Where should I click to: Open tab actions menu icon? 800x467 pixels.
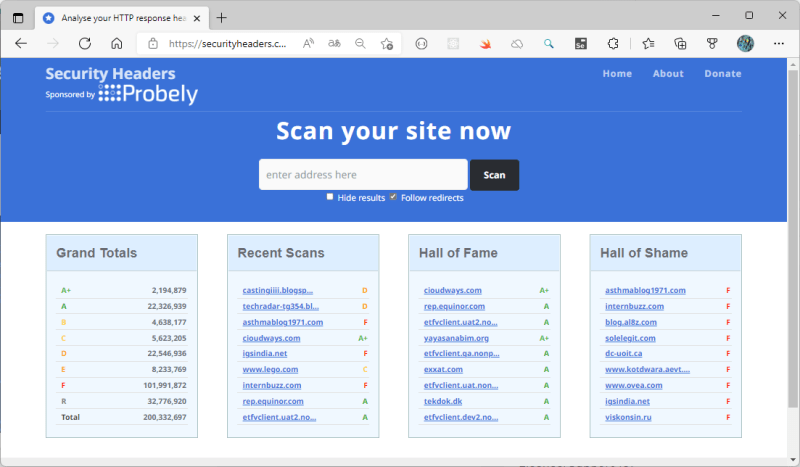(18, 18)
